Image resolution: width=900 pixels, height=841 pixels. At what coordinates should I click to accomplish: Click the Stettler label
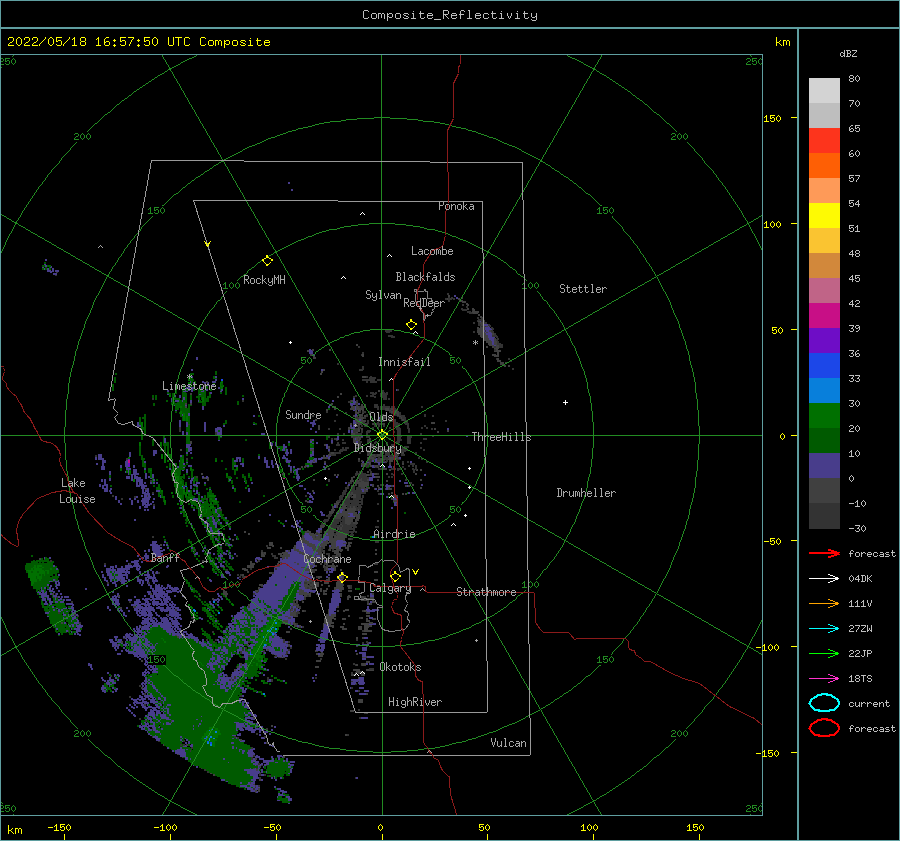(x=583, y=289)
